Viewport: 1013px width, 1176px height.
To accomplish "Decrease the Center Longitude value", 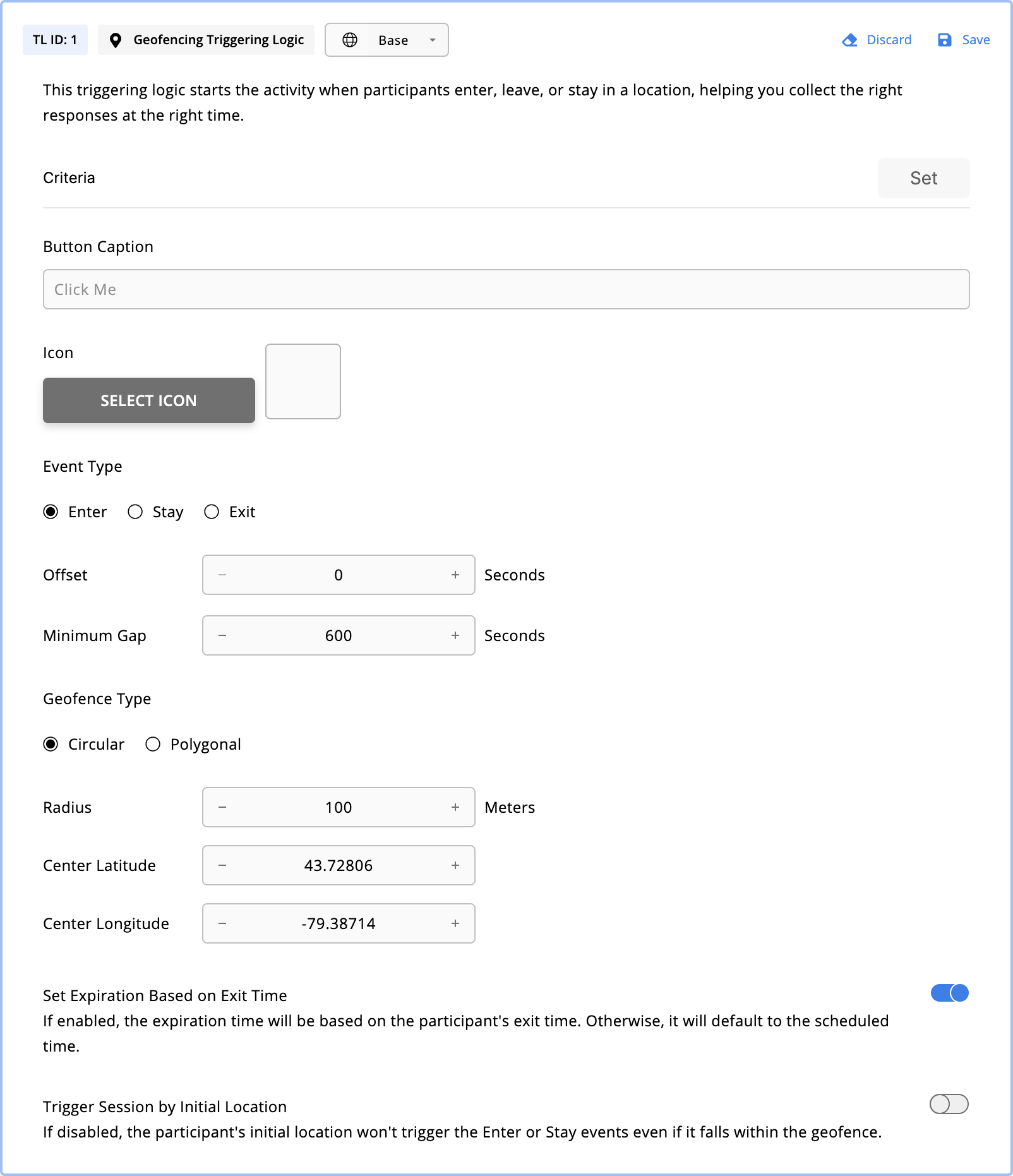I will click(x=222, y=923).
